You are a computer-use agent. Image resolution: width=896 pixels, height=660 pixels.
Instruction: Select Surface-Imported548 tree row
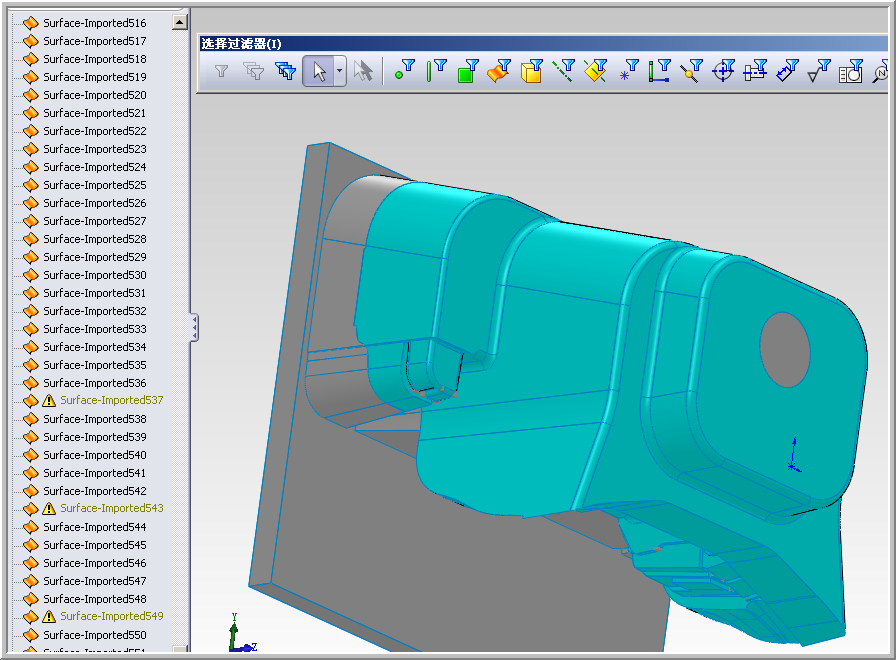click(x=95, y=599)
